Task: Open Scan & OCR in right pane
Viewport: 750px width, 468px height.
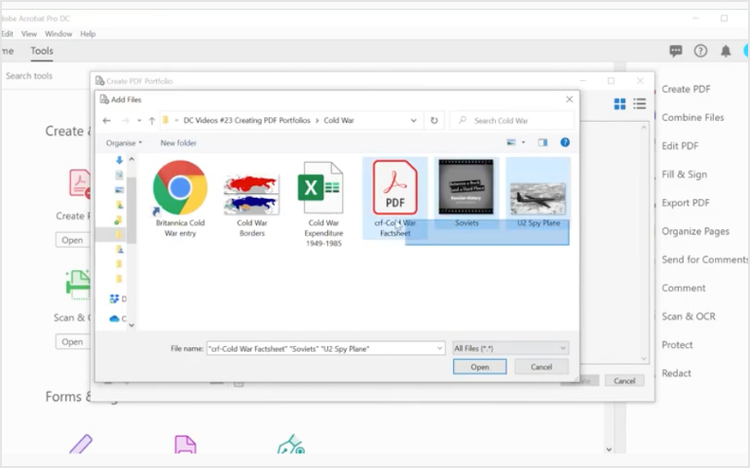Action: tap(689, 316)
